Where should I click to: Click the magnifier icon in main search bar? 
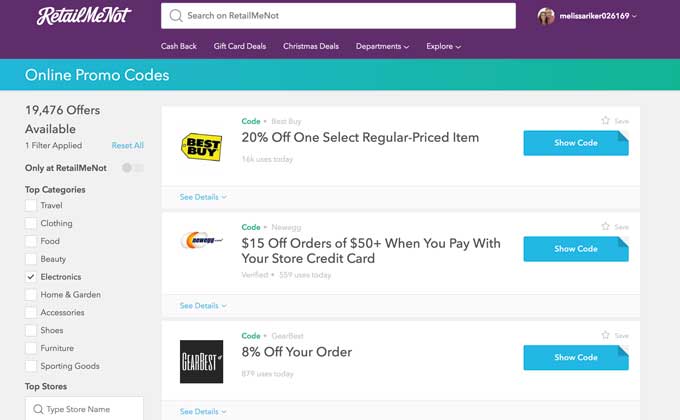[176, 16]
